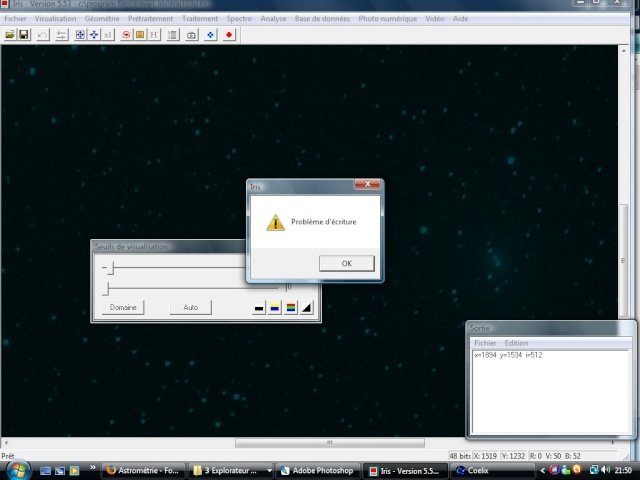Viewport: 640px width, 480px height.
Task: Save image using the floppy disk icon
Action: coord(24,35)
